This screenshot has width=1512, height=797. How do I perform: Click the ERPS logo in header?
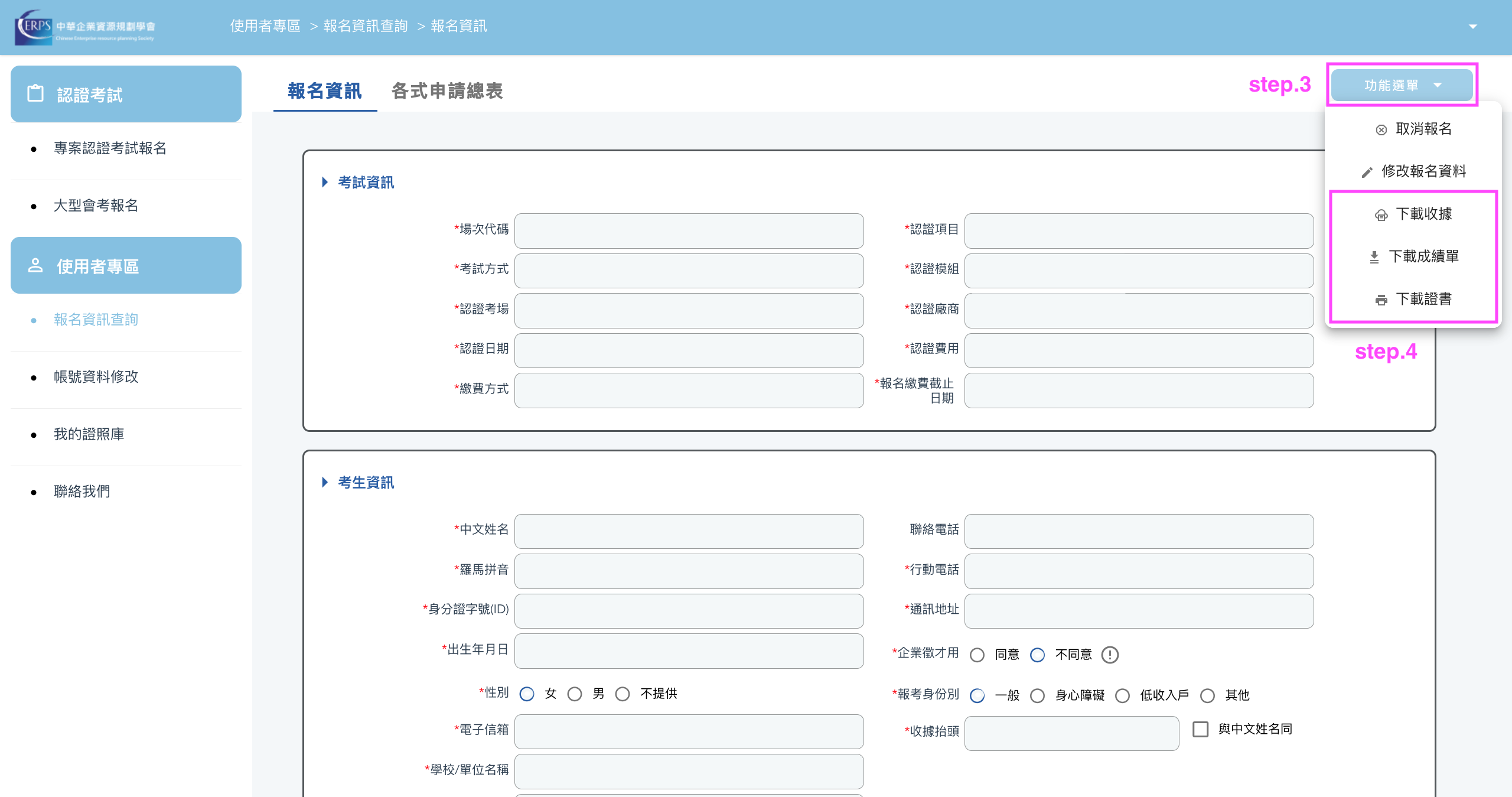[x=85, y=27]
